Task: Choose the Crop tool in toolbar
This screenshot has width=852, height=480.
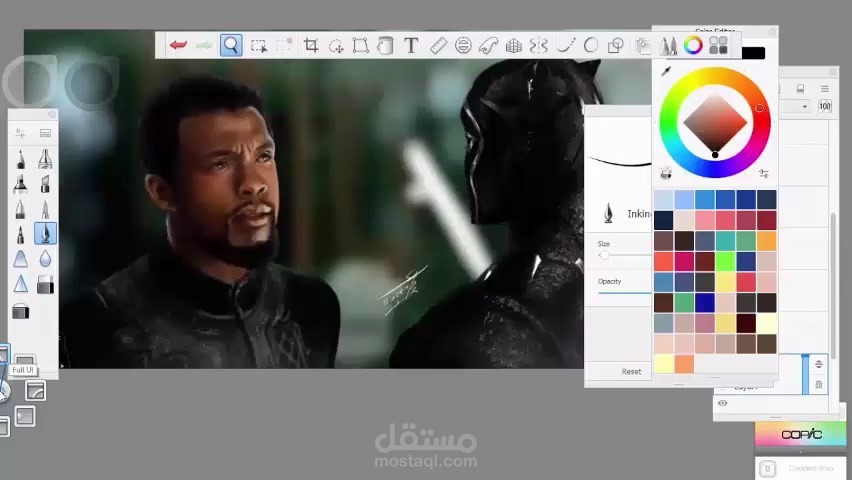Action: pyautogui.click(x=311, y=45)
